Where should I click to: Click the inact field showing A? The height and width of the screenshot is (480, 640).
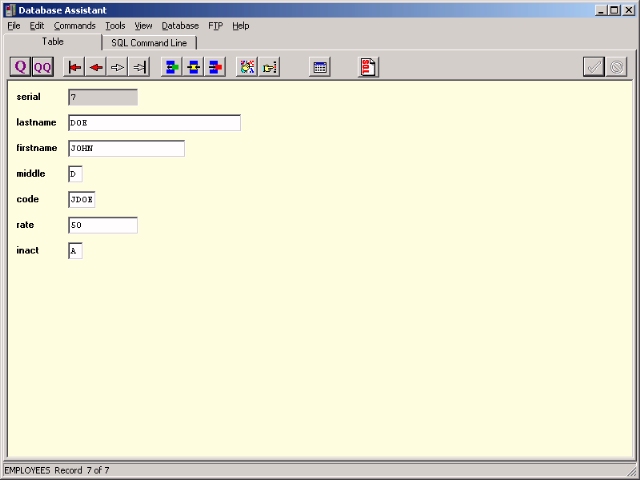[75, 251]
